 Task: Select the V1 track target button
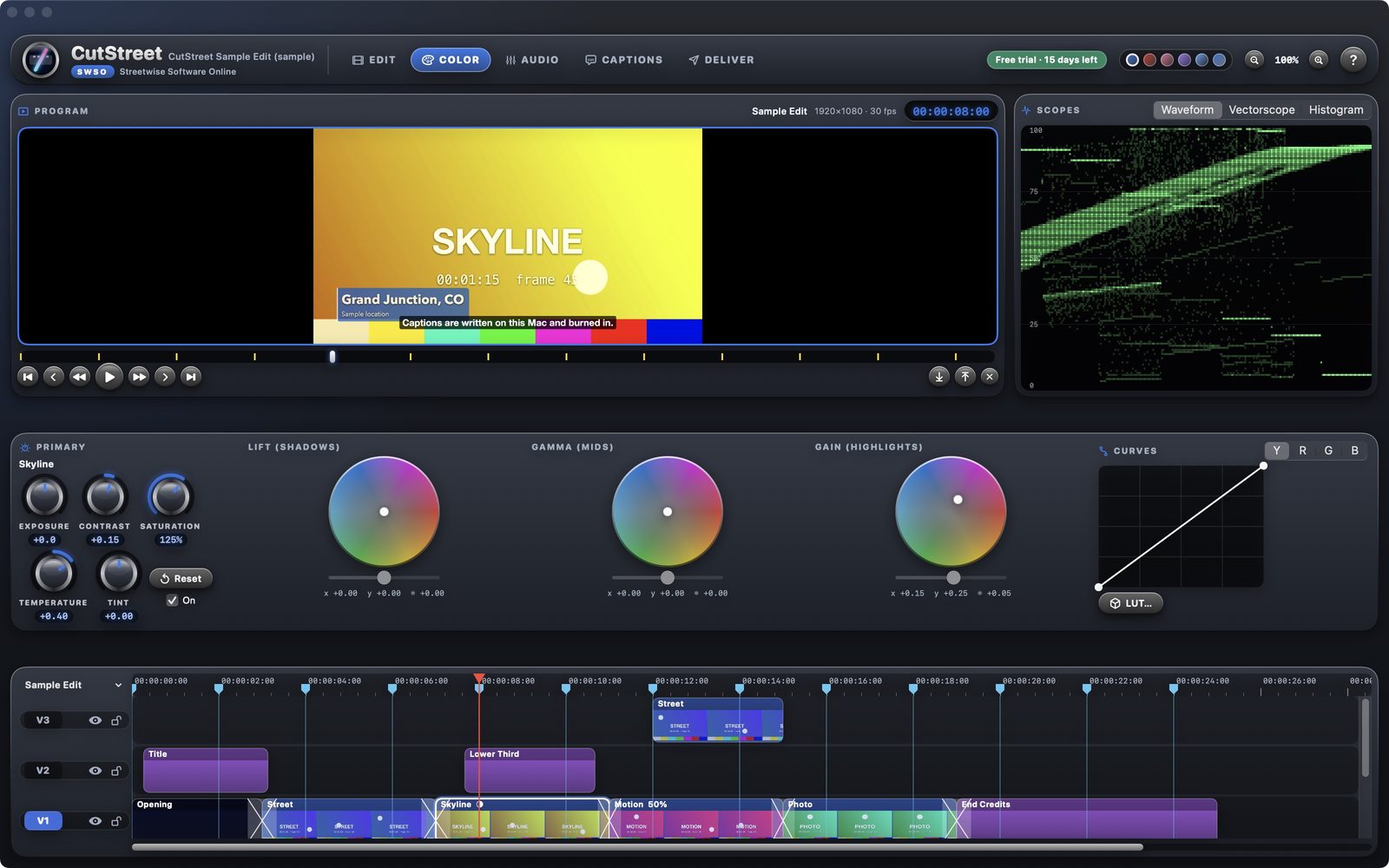click(43, 821)
